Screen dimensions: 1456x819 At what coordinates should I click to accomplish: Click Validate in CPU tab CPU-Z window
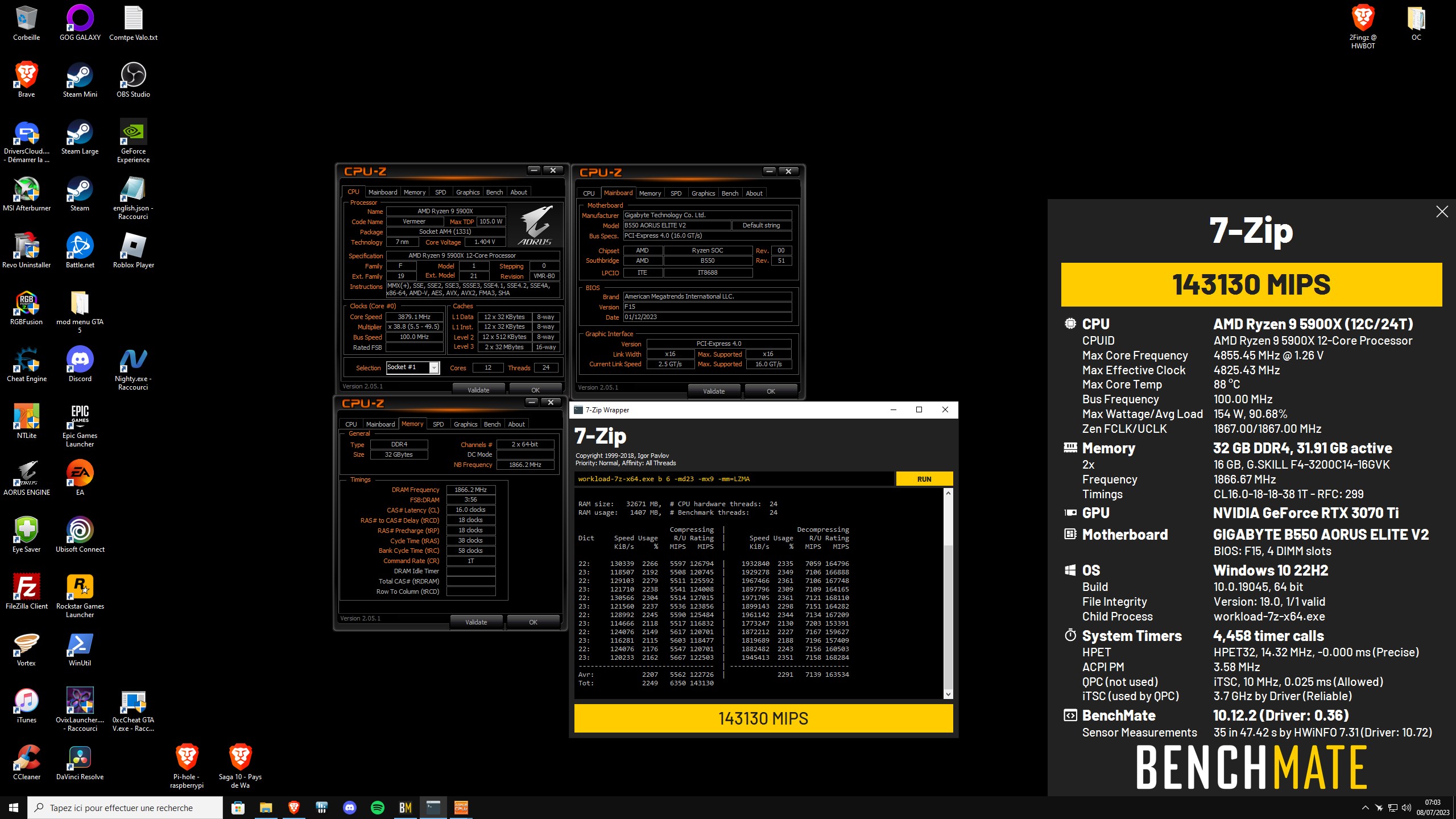478,390
